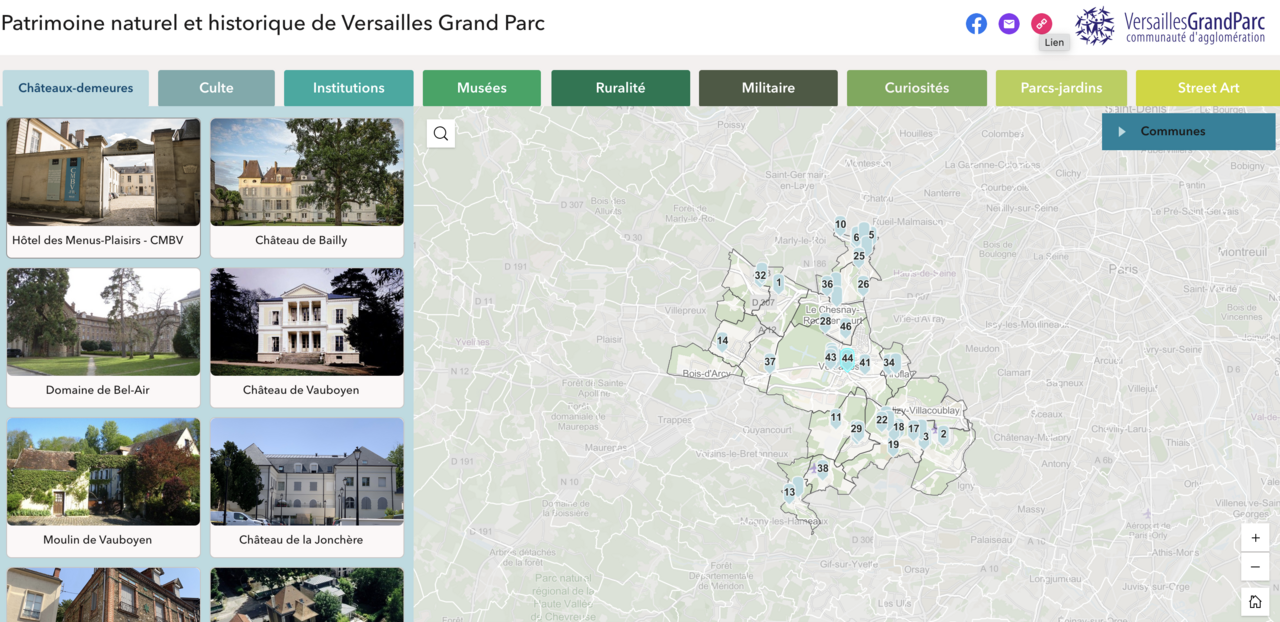Open the Versailles Grand Parc logo
This screenshot has width=1280, height=622.
1169,26
